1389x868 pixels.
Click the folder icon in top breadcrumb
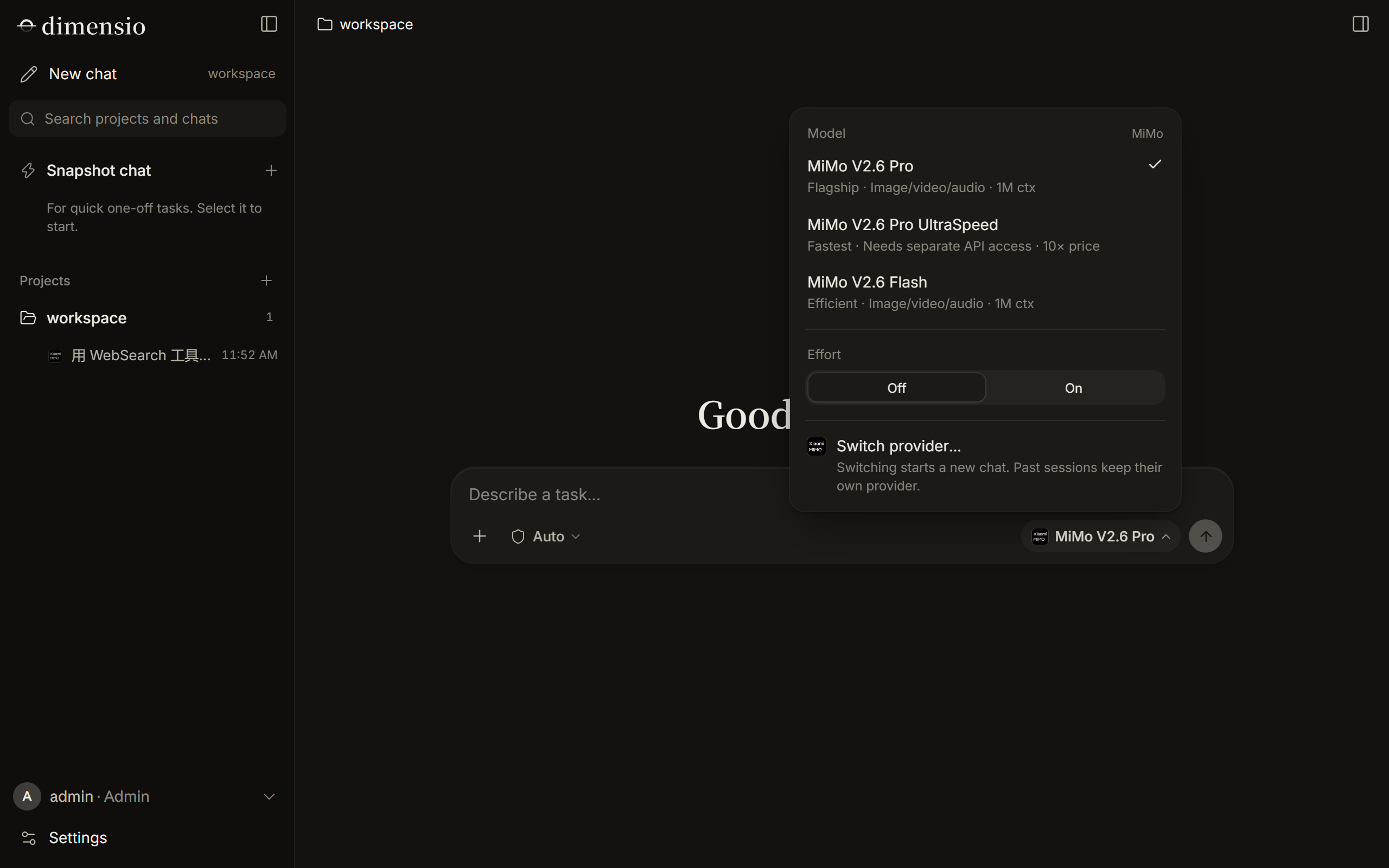pyautogui.click(x=325, y=24)
